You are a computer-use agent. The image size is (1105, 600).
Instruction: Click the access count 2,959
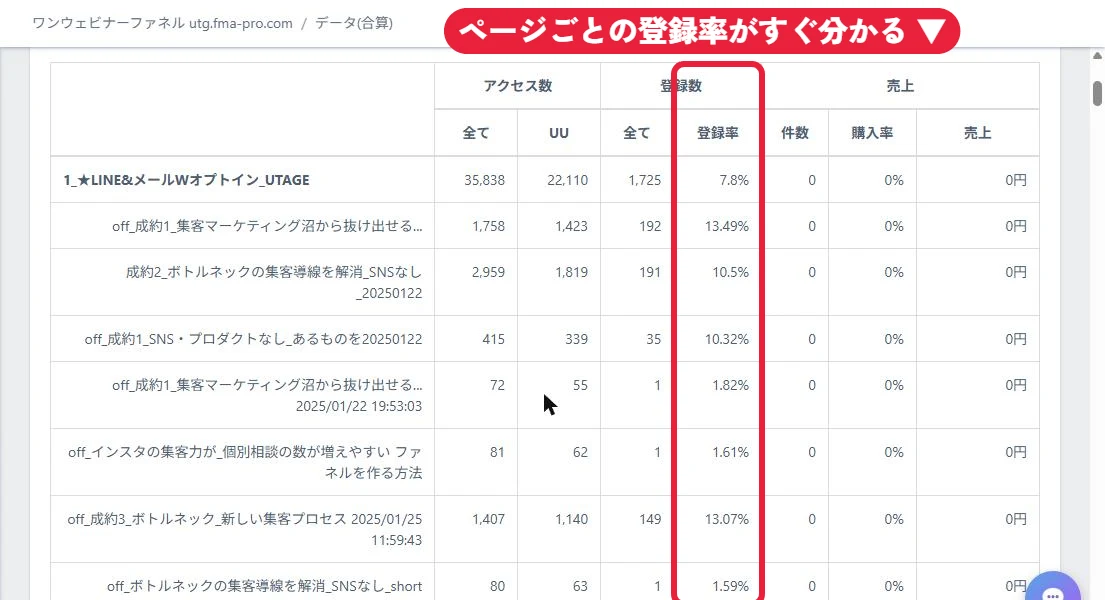(488, 272)
